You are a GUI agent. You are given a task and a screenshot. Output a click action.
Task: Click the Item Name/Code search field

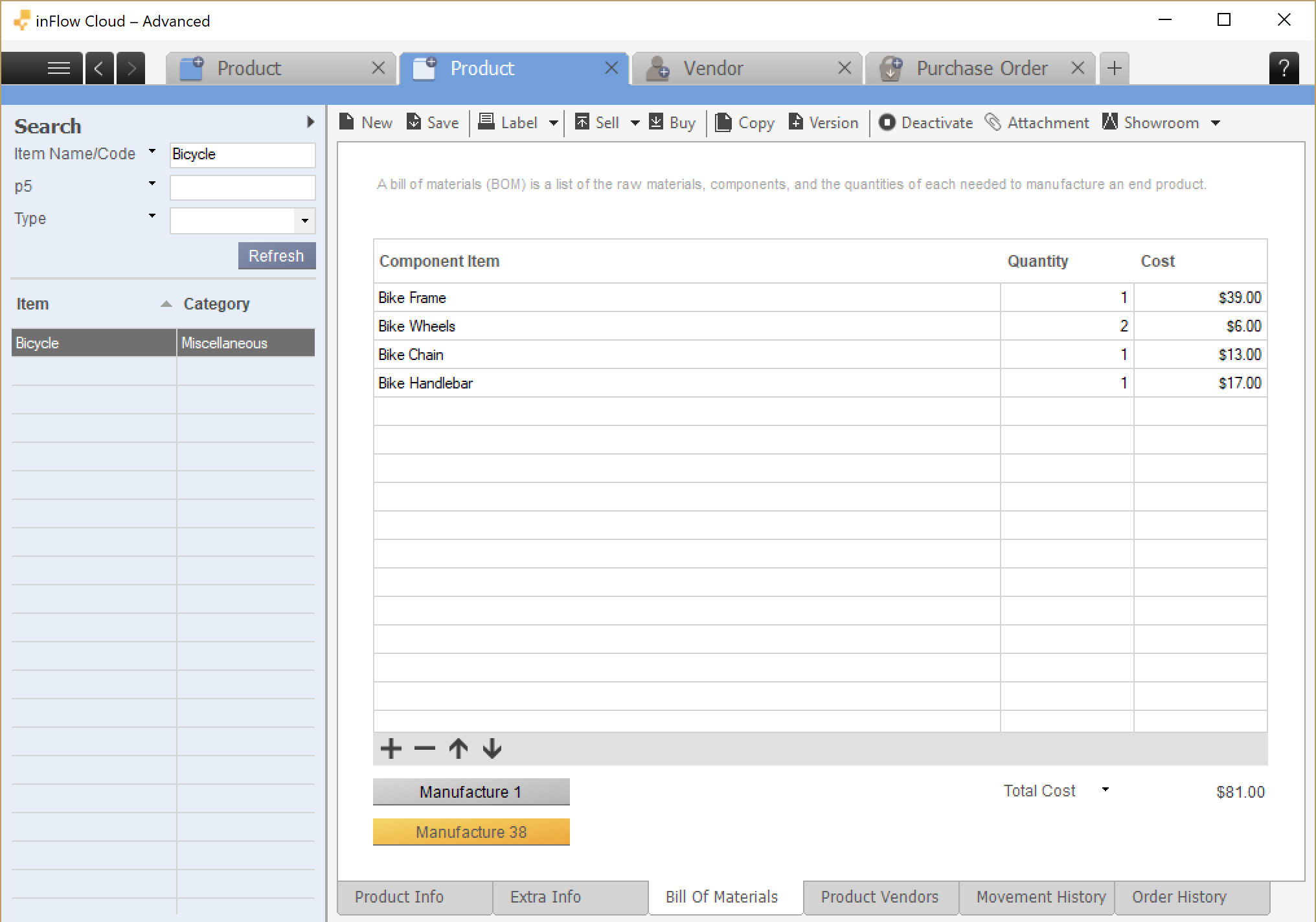click(242, 155)
